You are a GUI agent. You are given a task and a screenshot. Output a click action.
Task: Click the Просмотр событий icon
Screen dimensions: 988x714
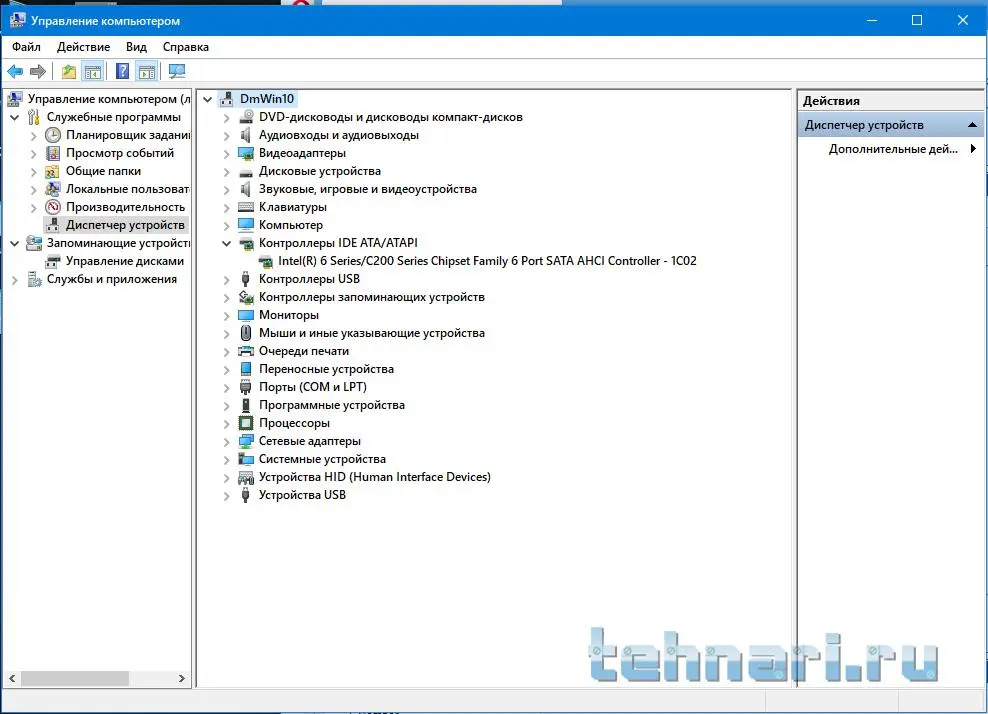(x=53, y=153)
